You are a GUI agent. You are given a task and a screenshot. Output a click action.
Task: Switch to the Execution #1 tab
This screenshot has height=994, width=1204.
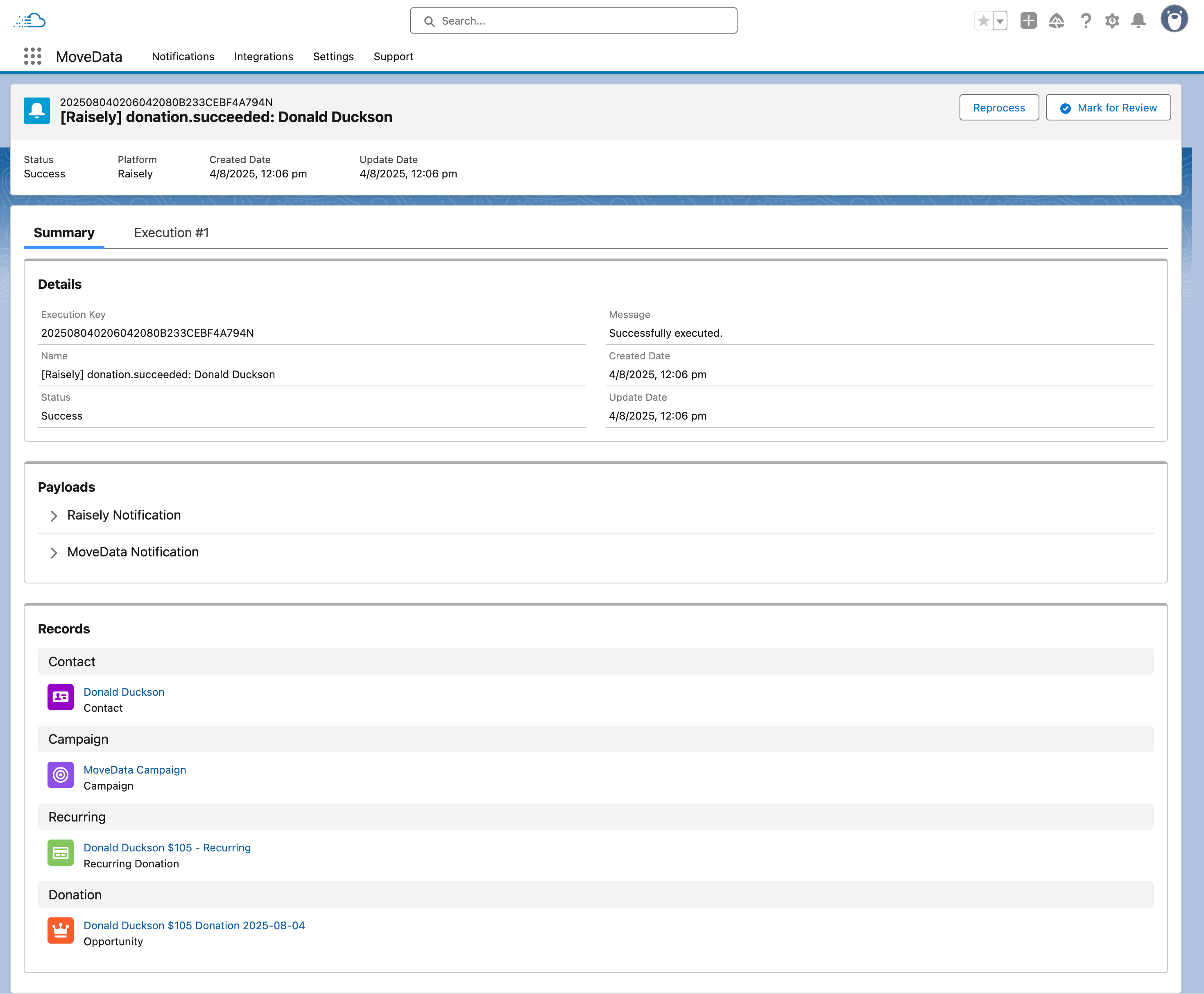pyautogui.click(x=171, y=232)
